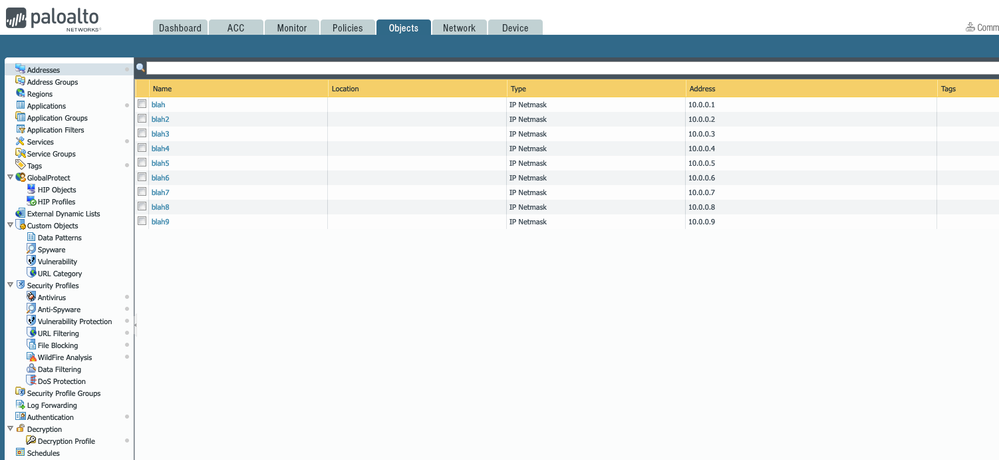The height and width of the screenshot is (460, 999).
Task: Check the box for address blah6
Action: tap(142, 177)
